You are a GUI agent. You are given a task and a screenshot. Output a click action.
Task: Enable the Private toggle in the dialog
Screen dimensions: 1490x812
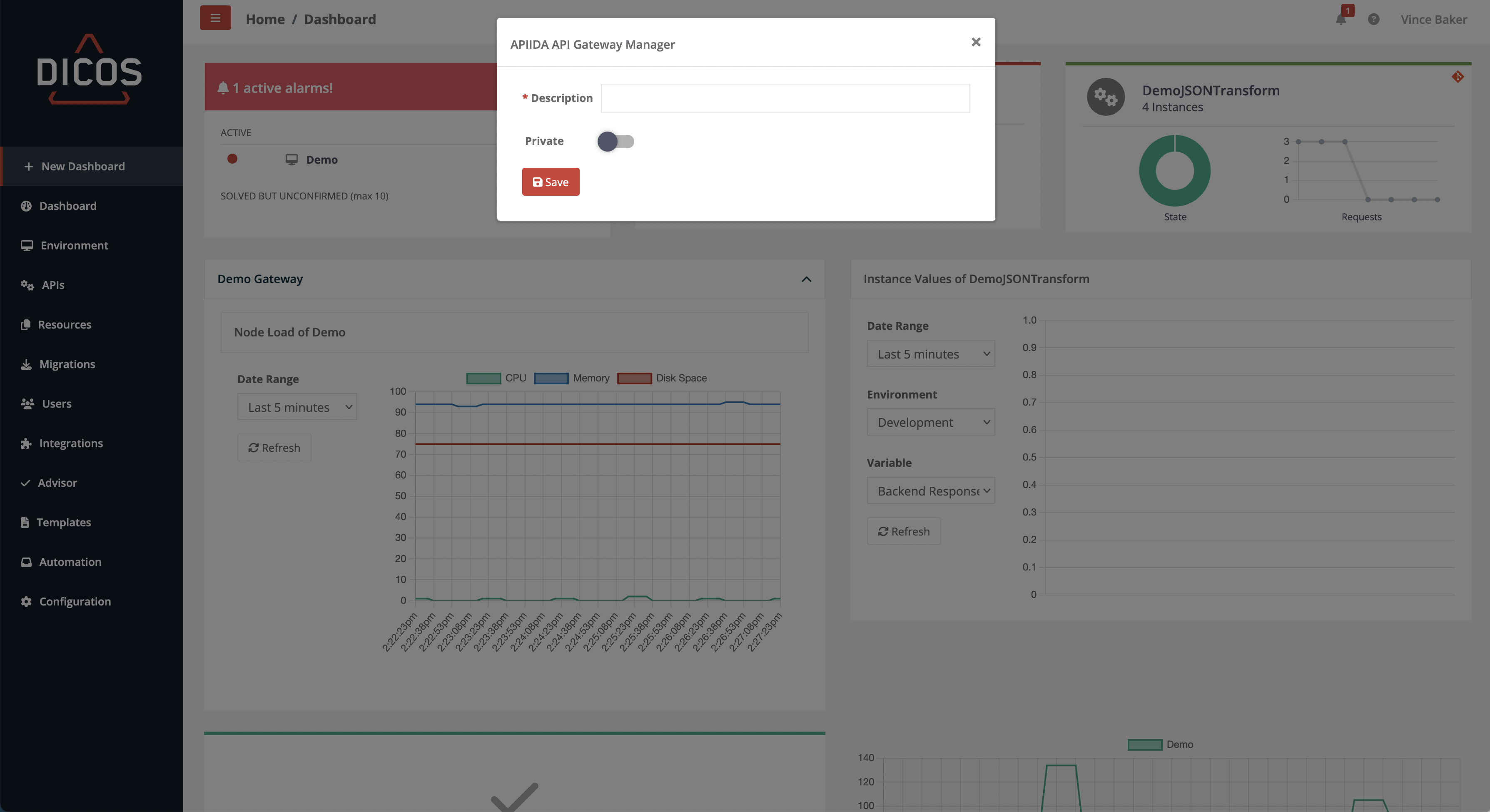615,141
